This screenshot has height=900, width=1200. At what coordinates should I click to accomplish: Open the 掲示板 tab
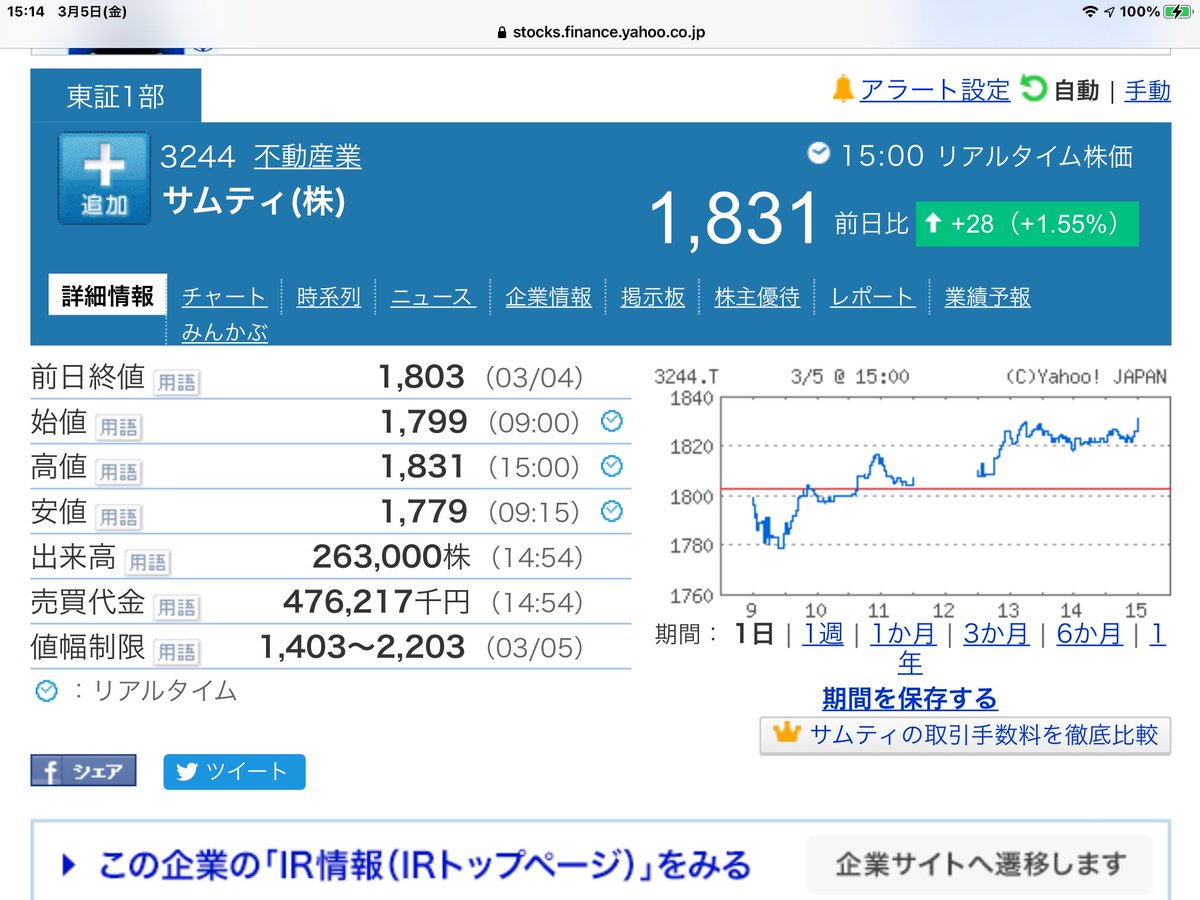653,297
